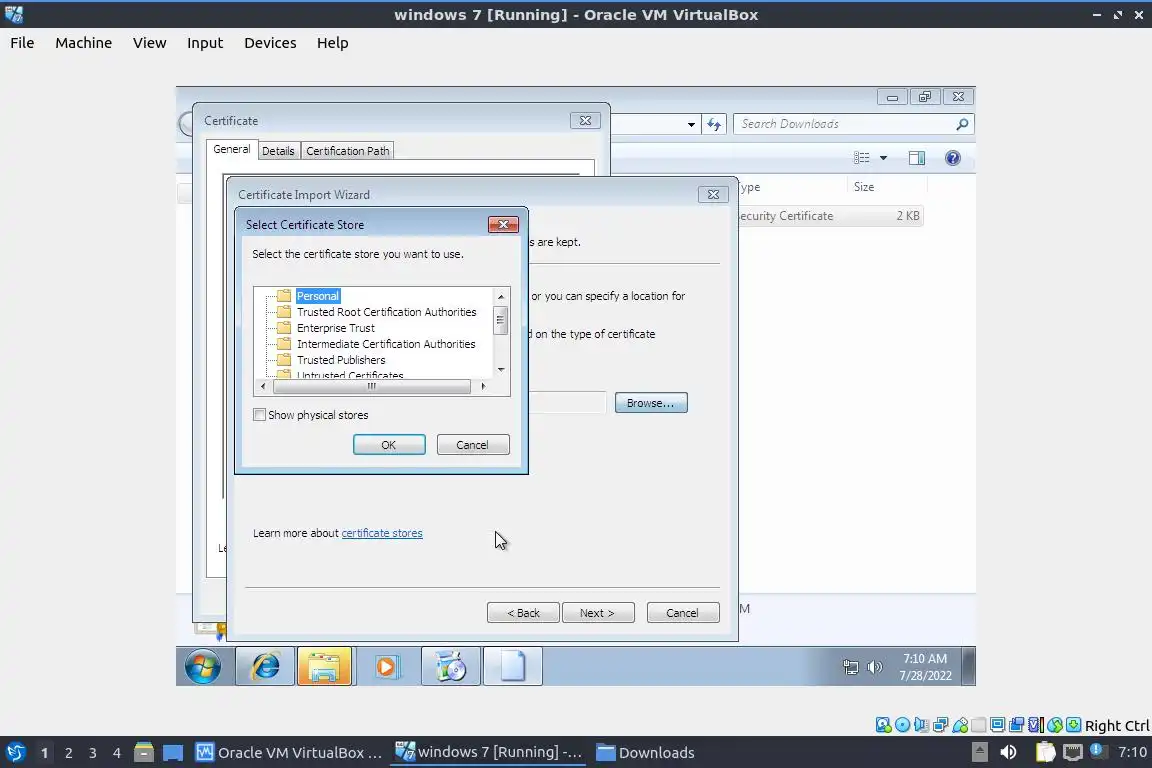Click the Explorer search magnifier icon
Viewport: 1152px width, 768px height.
click(962, 124)
